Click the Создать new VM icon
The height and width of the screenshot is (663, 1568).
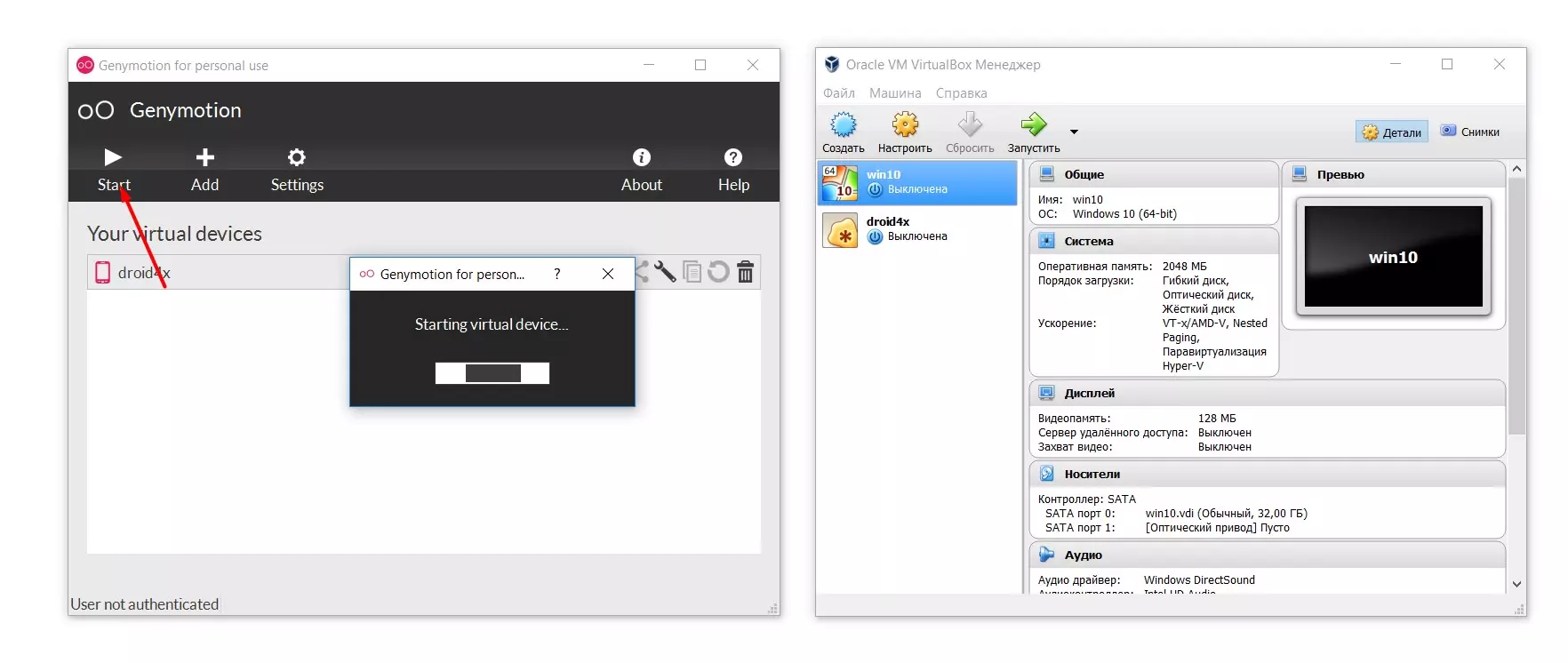843,125
